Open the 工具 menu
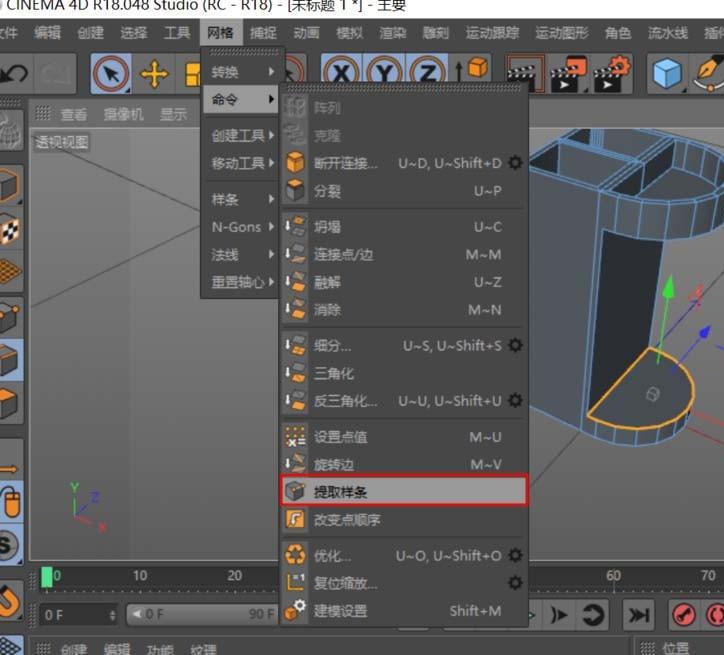The width and height of the screenshot is (724, 655). coord(177,32)
